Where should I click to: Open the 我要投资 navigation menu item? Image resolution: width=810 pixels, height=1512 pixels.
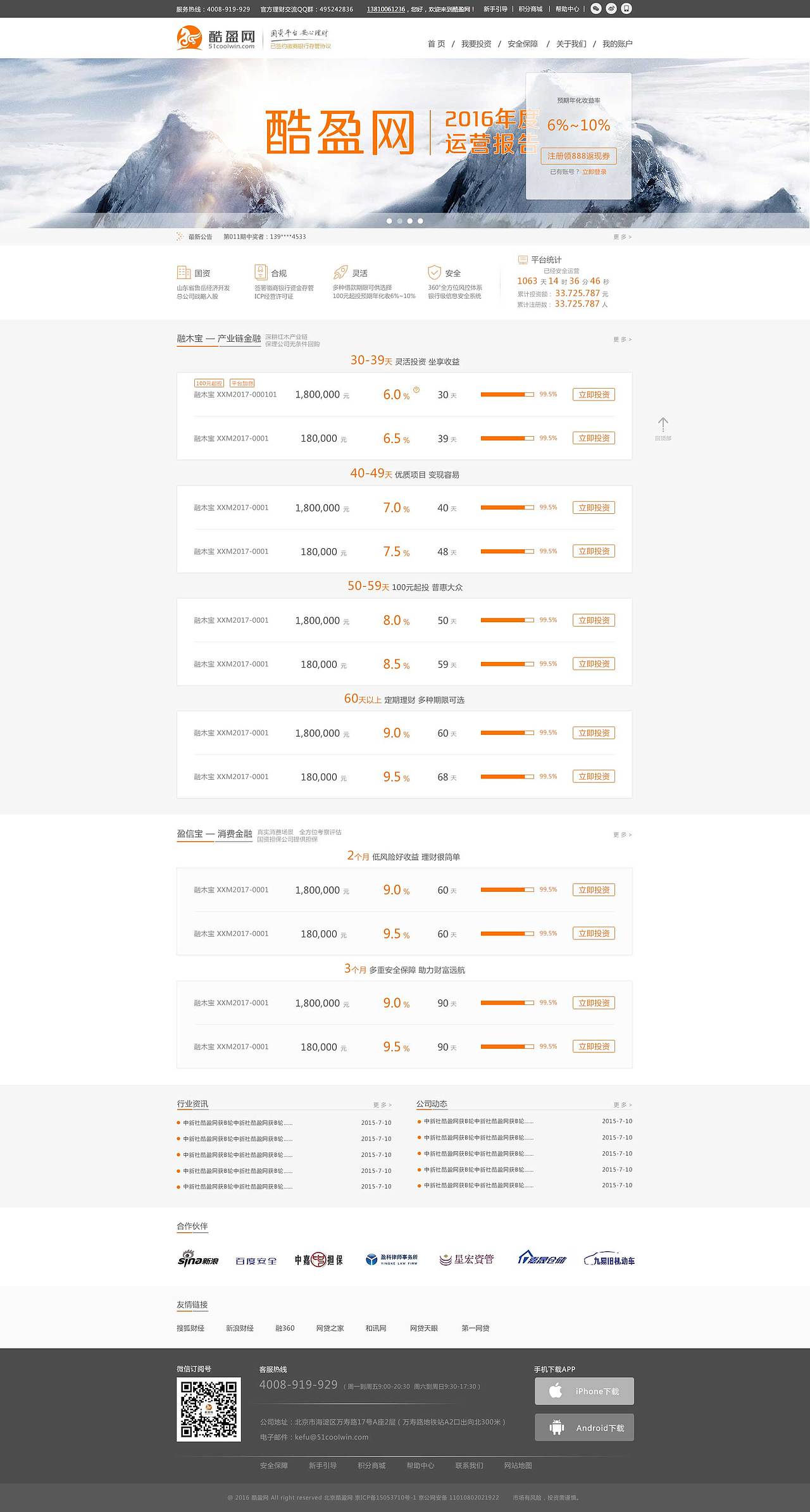pos(476,44)
